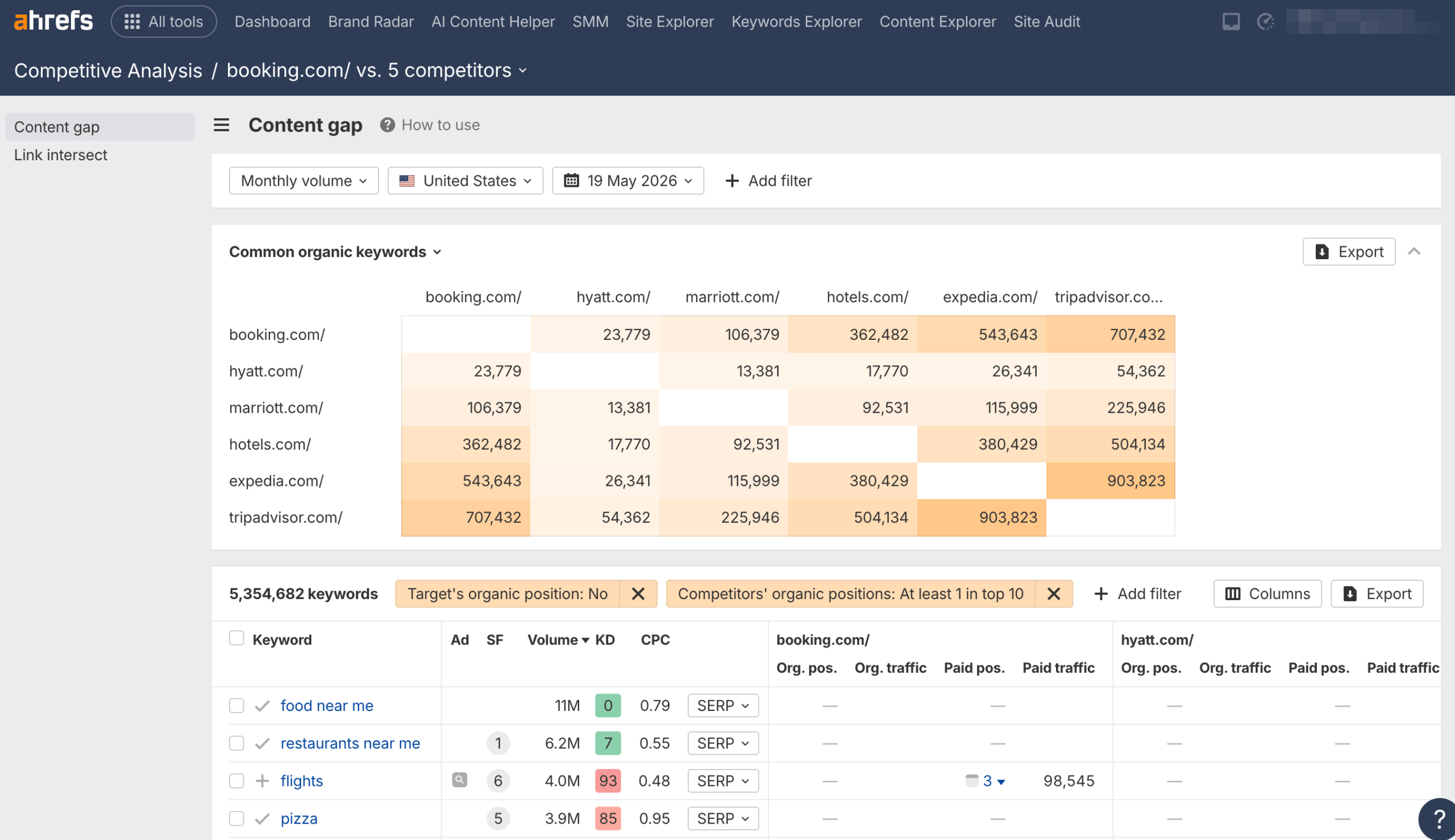1455x840 pixels.
Task: Click SERP features badge 5 on pizza row
Action: coord(498,818)
